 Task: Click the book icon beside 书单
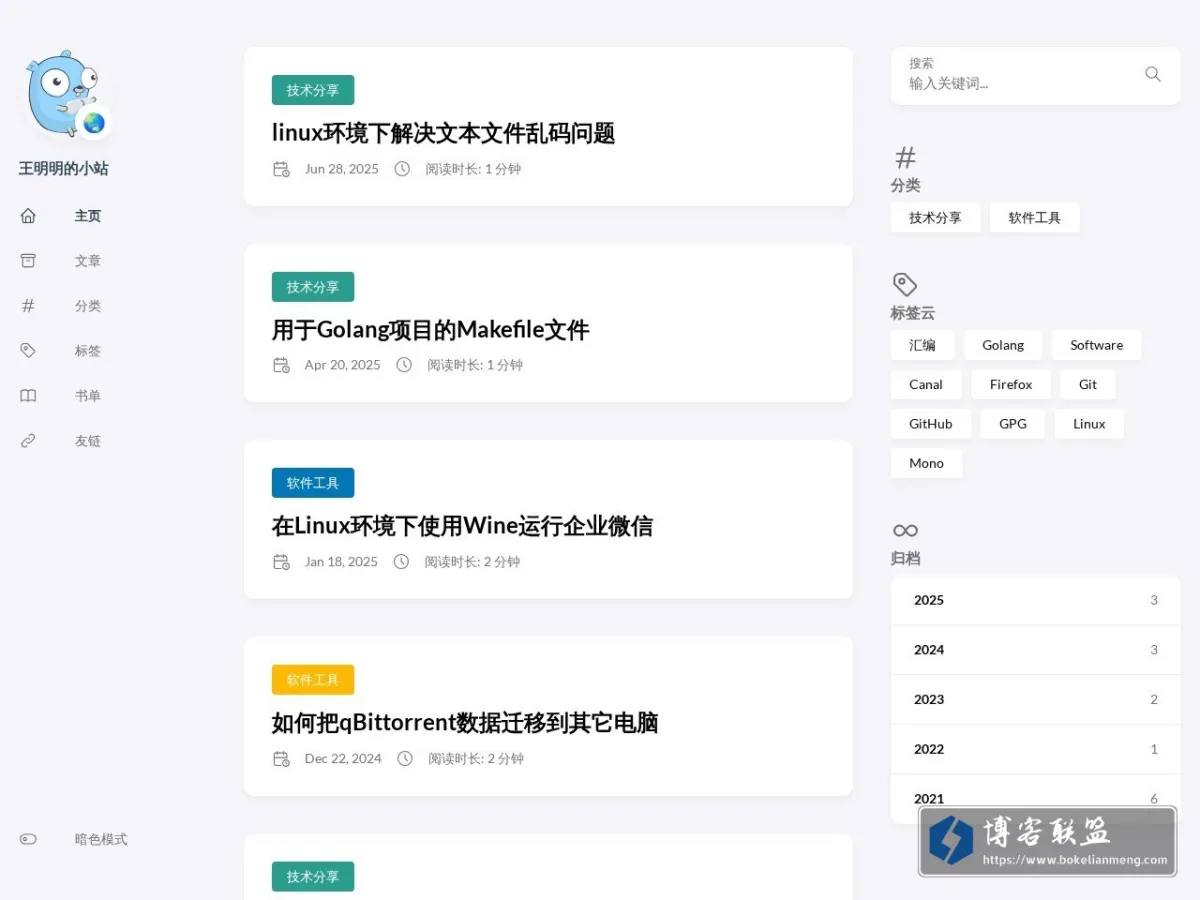point(28,396)
